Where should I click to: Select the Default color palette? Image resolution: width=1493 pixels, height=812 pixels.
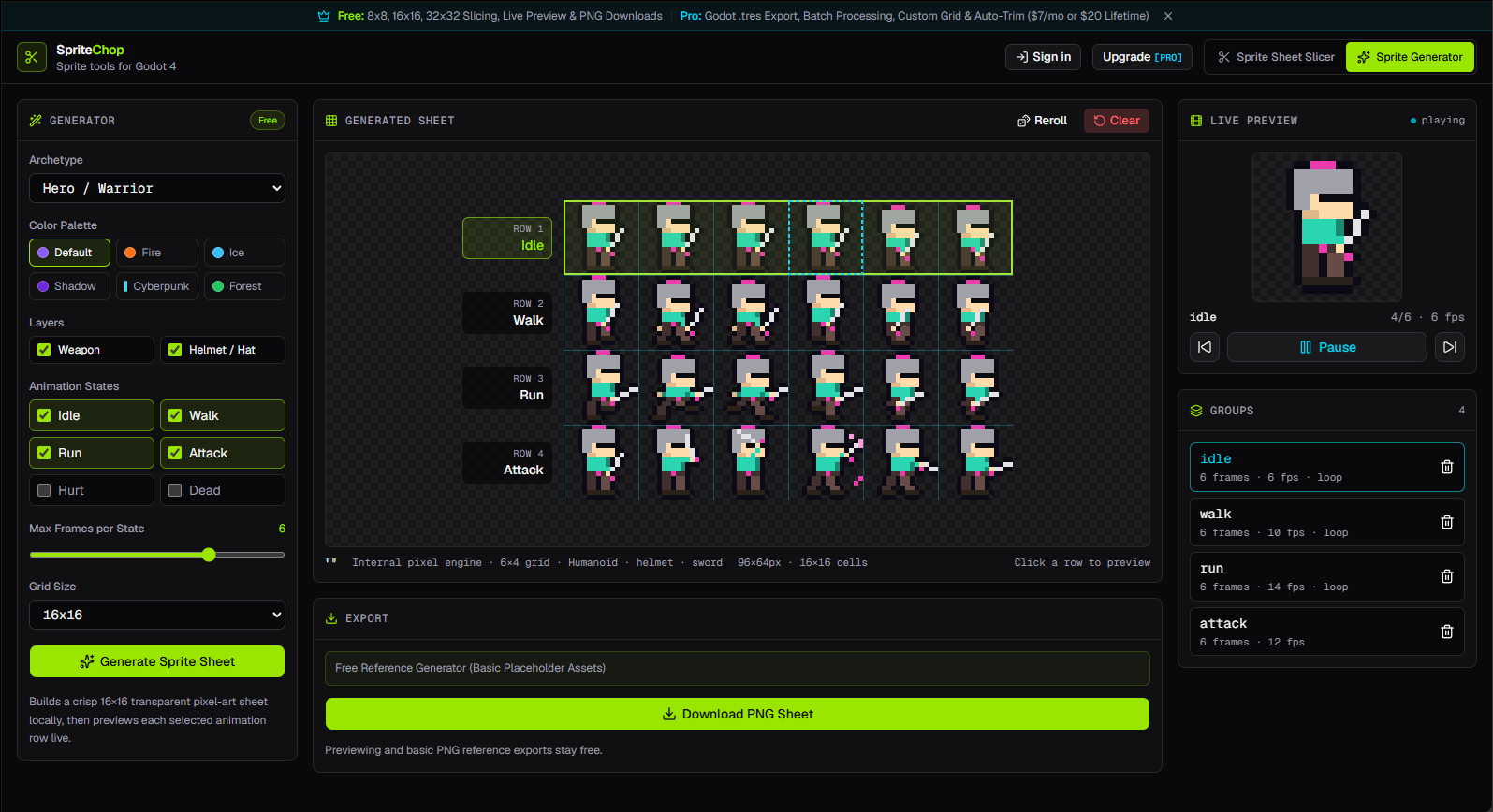pos(69,253)
